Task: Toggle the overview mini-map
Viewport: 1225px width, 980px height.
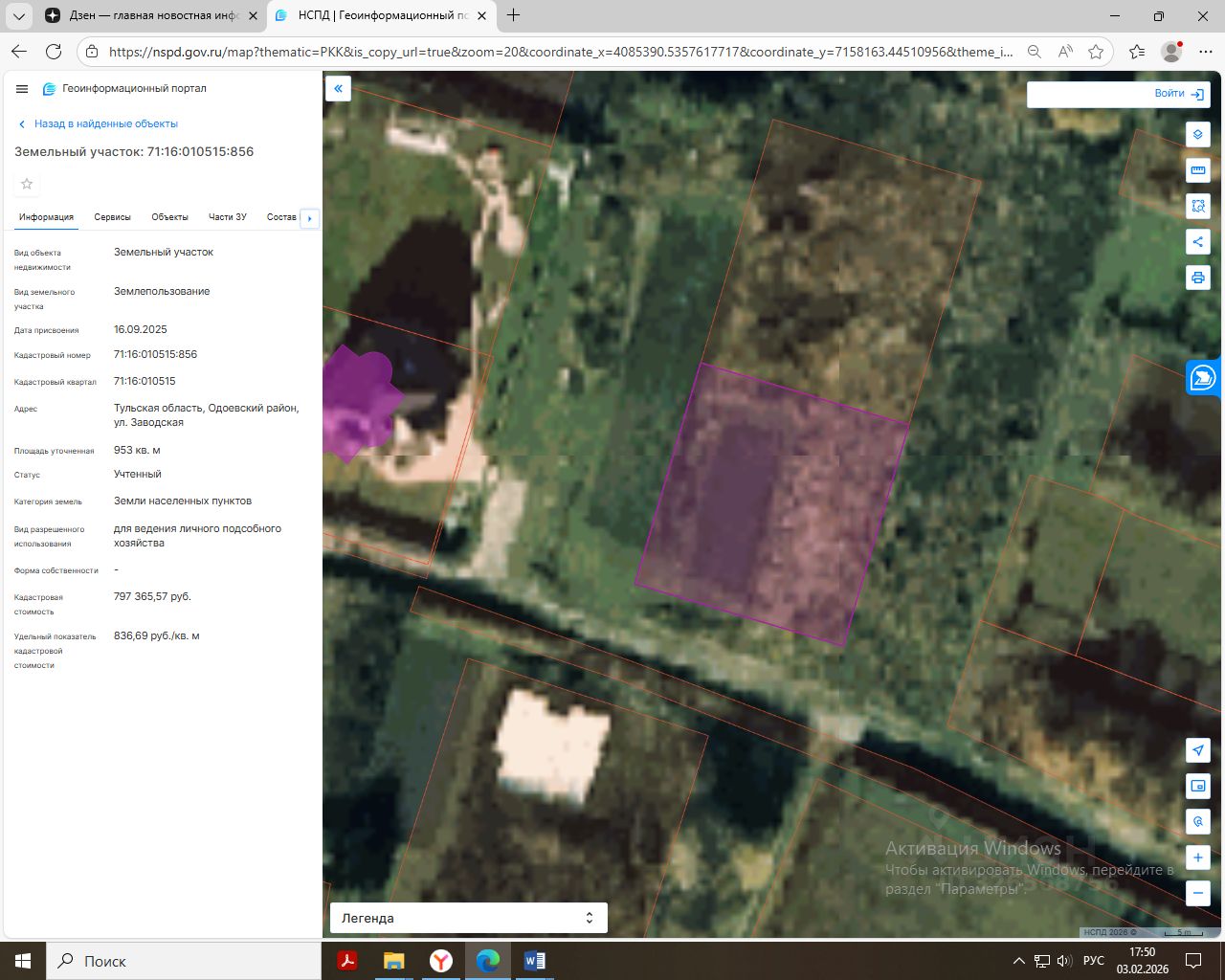Action: pos(1198,787)
